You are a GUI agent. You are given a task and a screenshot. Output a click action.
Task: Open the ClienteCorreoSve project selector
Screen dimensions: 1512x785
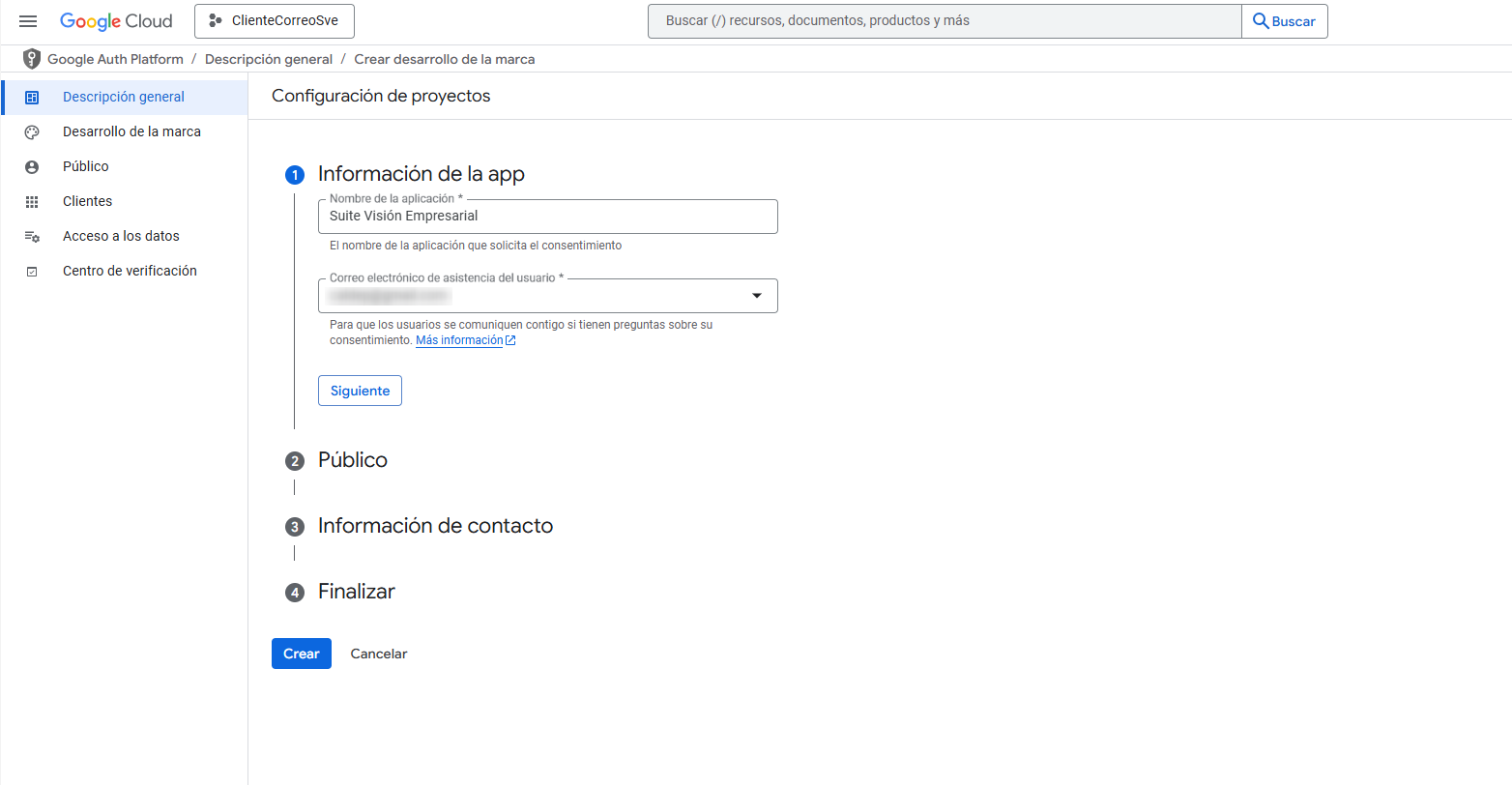274,21
